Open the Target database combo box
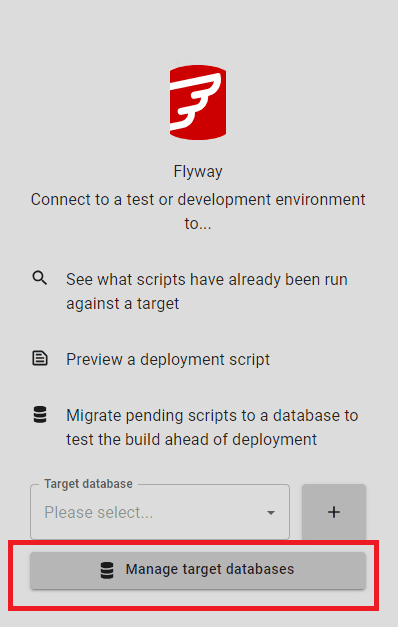The image size is (400, 627). tap(160, 512)
